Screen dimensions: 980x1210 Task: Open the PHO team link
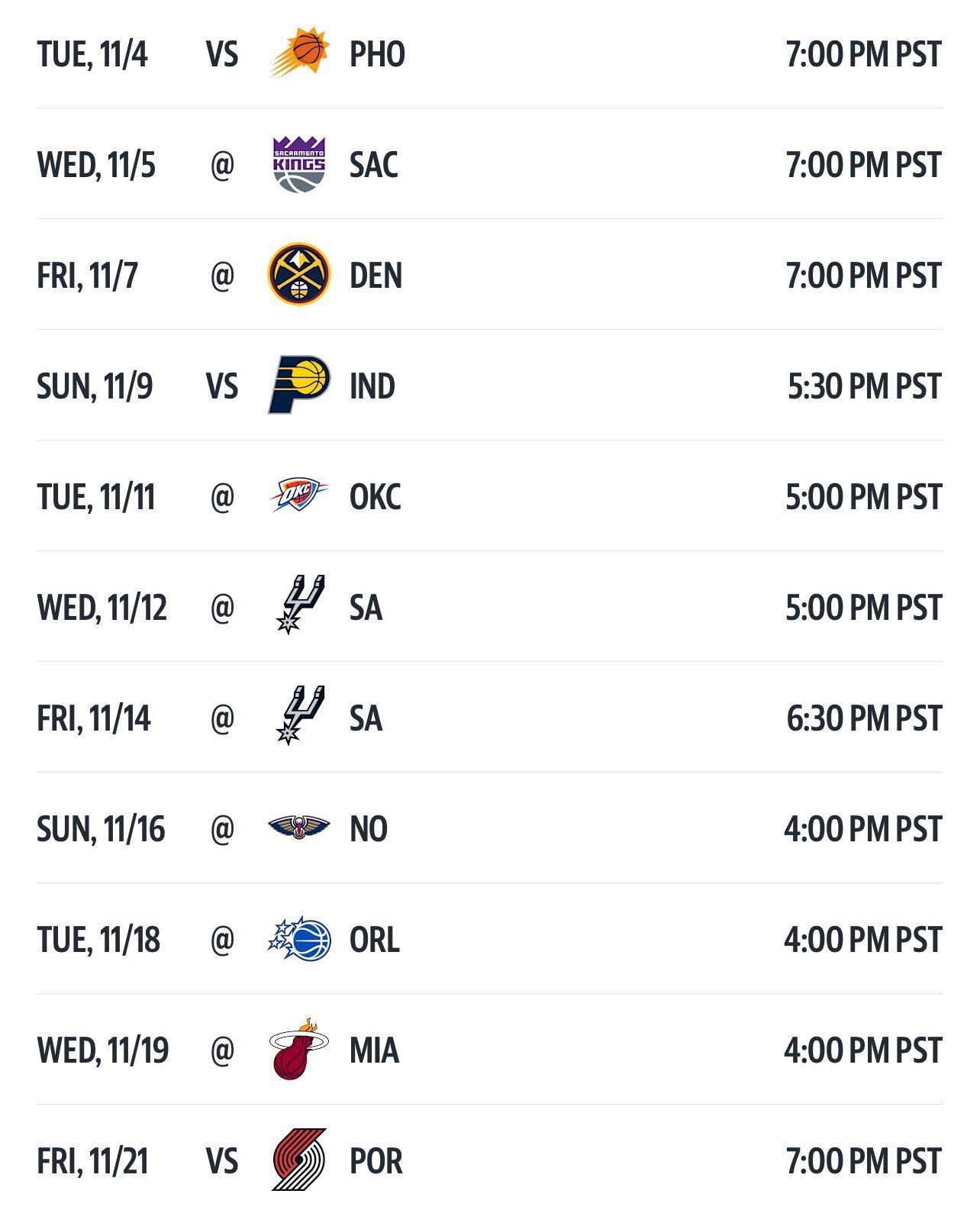(377, 54)
